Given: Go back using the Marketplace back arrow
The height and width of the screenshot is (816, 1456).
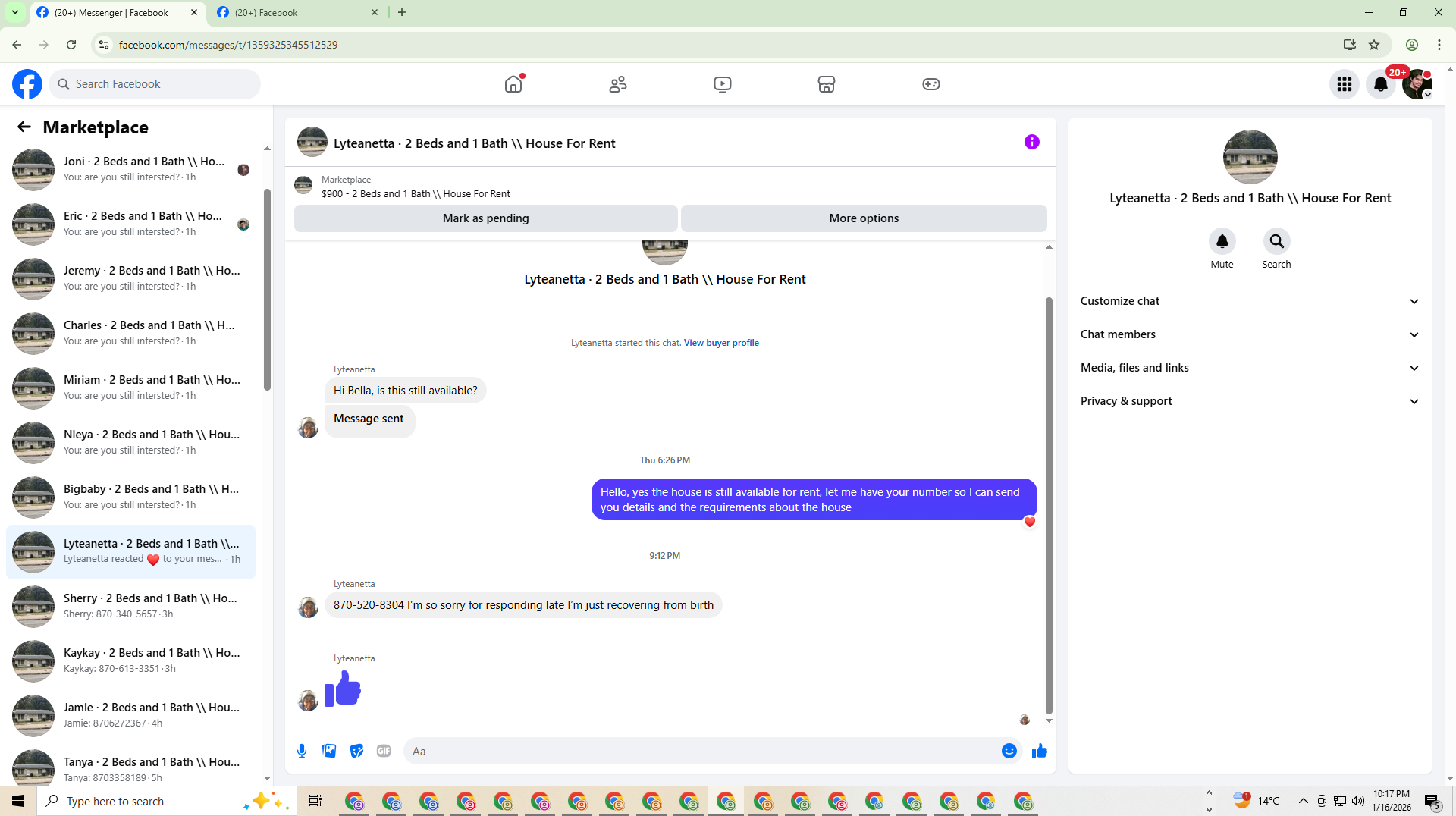Looking at the screenshot, I should (x=24, y=127).
